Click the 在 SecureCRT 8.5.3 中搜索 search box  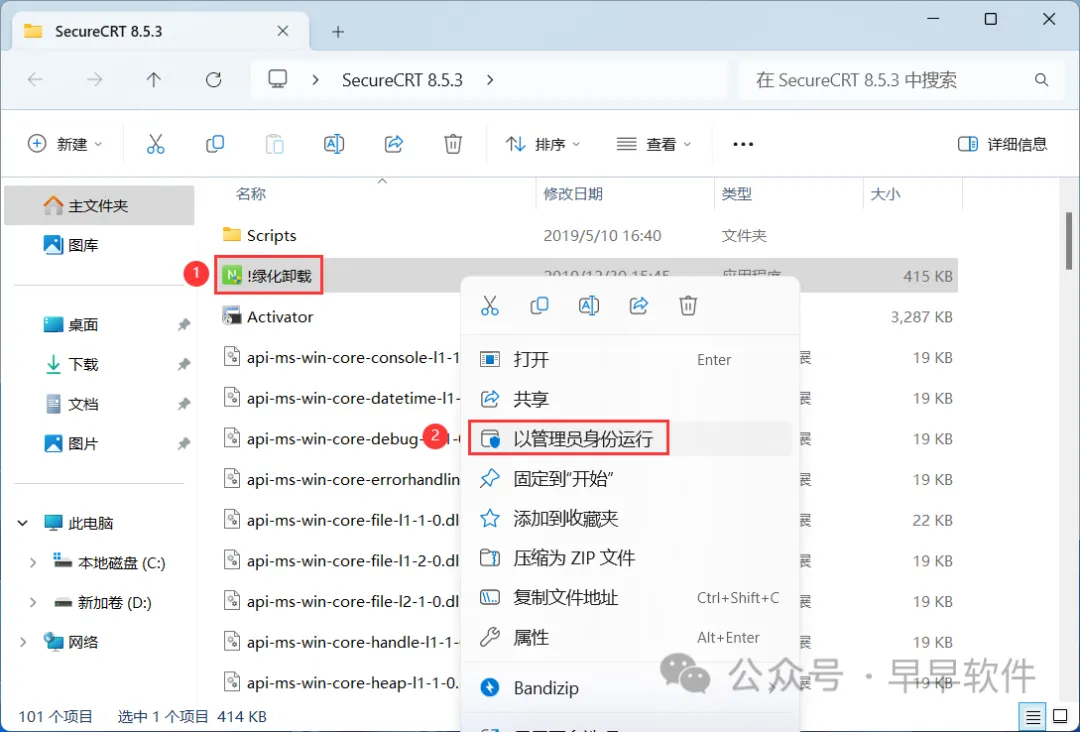pos(901,80)
